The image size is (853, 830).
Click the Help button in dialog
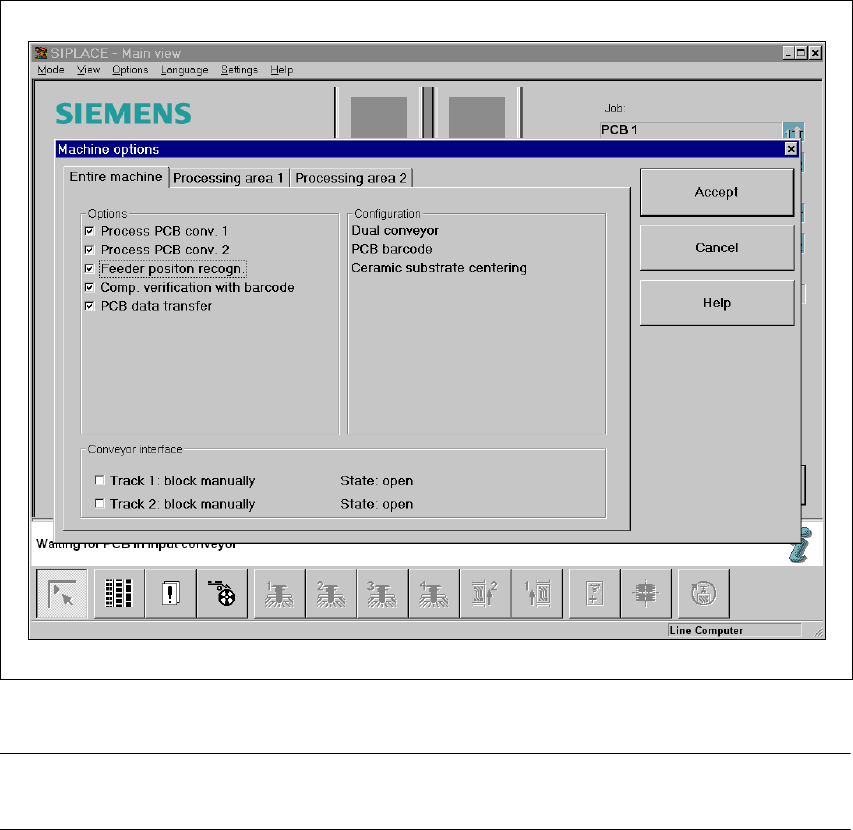point(716,303)
